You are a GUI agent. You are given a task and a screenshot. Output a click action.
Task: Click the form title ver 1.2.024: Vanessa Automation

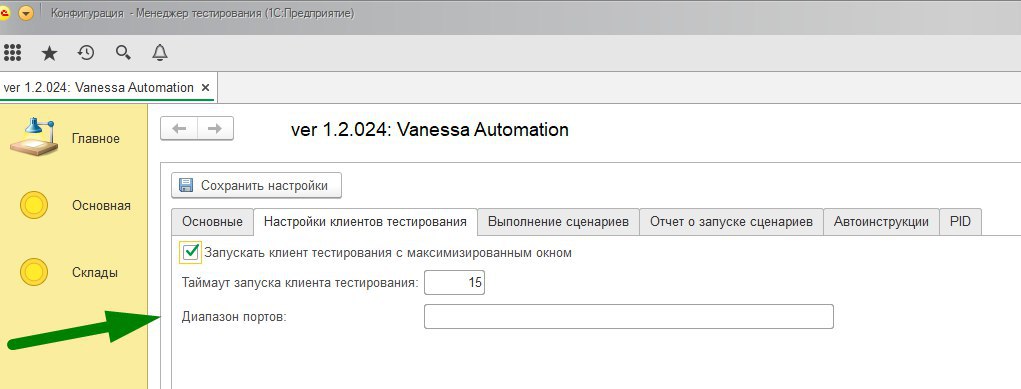tap(430, 129)
